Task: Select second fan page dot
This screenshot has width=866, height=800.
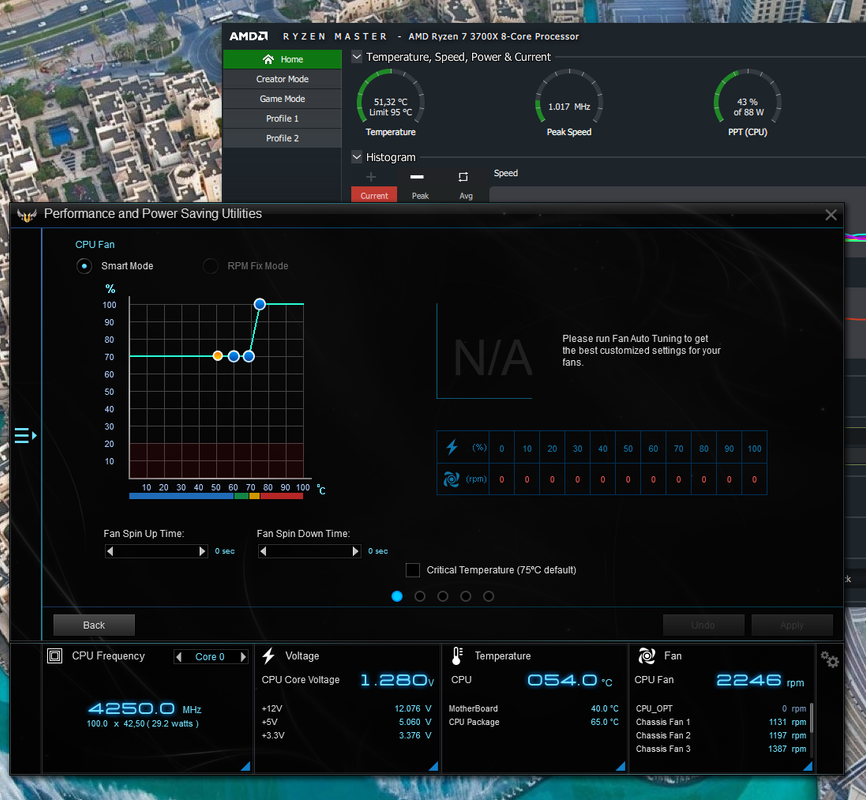Action: click(x=420, y=596)
